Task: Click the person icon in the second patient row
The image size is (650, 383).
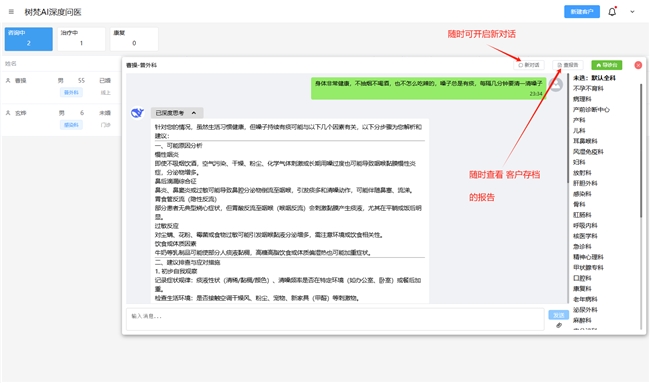Action: [x=8, y=113]
